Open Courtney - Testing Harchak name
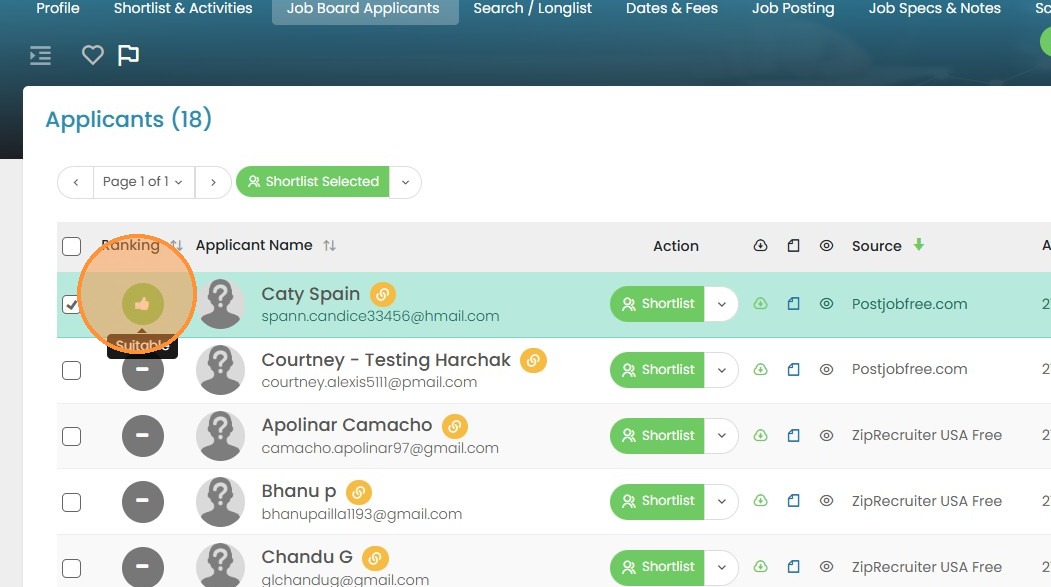This screenshot has width=1051, height=587. pyautogui.click(x=386, y=360)
